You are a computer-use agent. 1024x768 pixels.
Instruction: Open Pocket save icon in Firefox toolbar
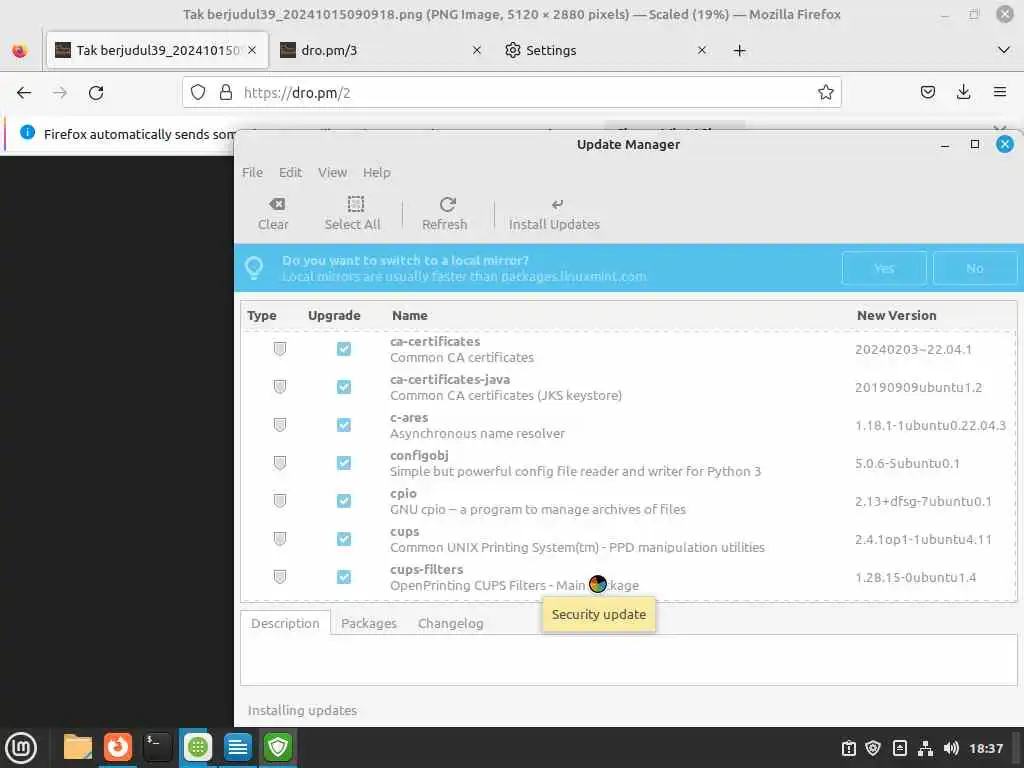click(x=927, y=93)
